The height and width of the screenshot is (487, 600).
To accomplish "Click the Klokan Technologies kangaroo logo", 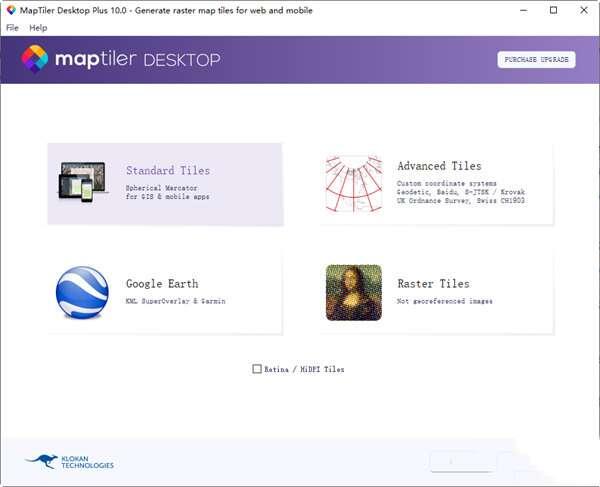I will click(41, 461).
